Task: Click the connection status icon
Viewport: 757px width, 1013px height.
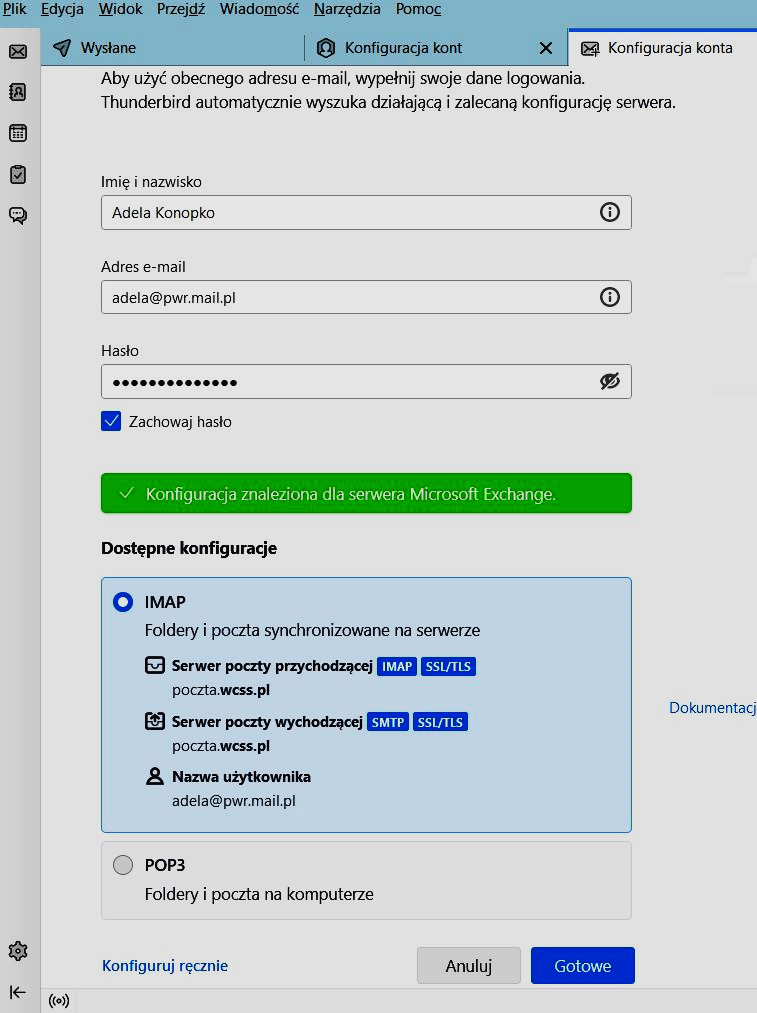Action: coord(58,1000)
